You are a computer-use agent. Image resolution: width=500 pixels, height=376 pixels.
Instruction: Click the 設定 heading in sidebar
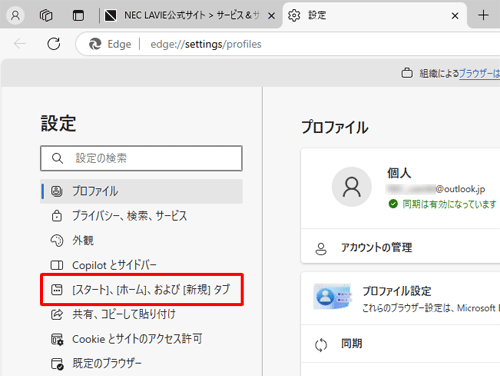pyautogui.click(x=58, y=123)
